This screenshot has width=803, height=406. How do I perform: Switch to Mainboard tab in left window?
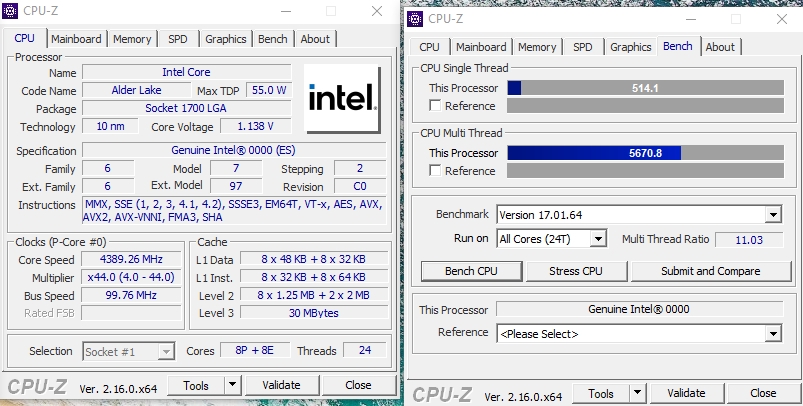click(76, 39)
